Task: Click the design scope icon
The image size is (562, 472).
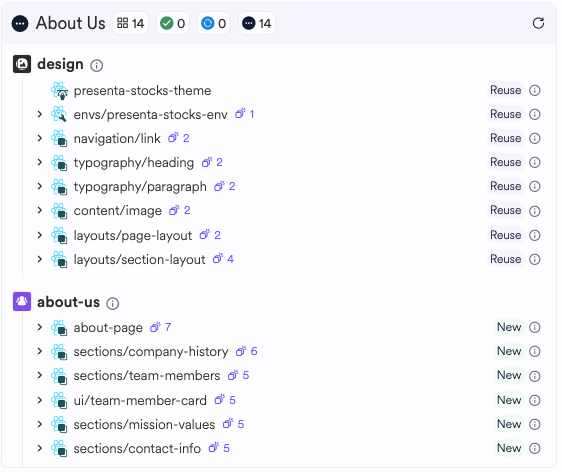Action: pos(22,64)
